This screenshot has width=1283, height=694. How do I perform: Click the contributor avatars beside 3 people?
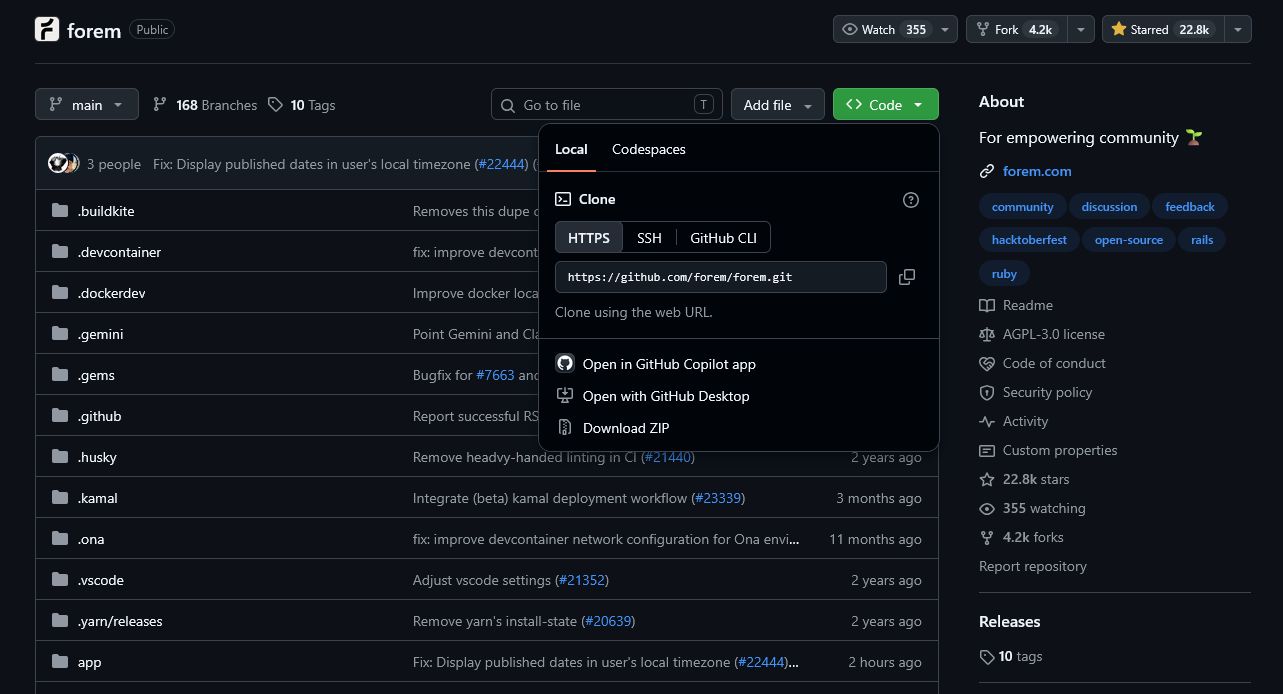[x=63, y=164]
